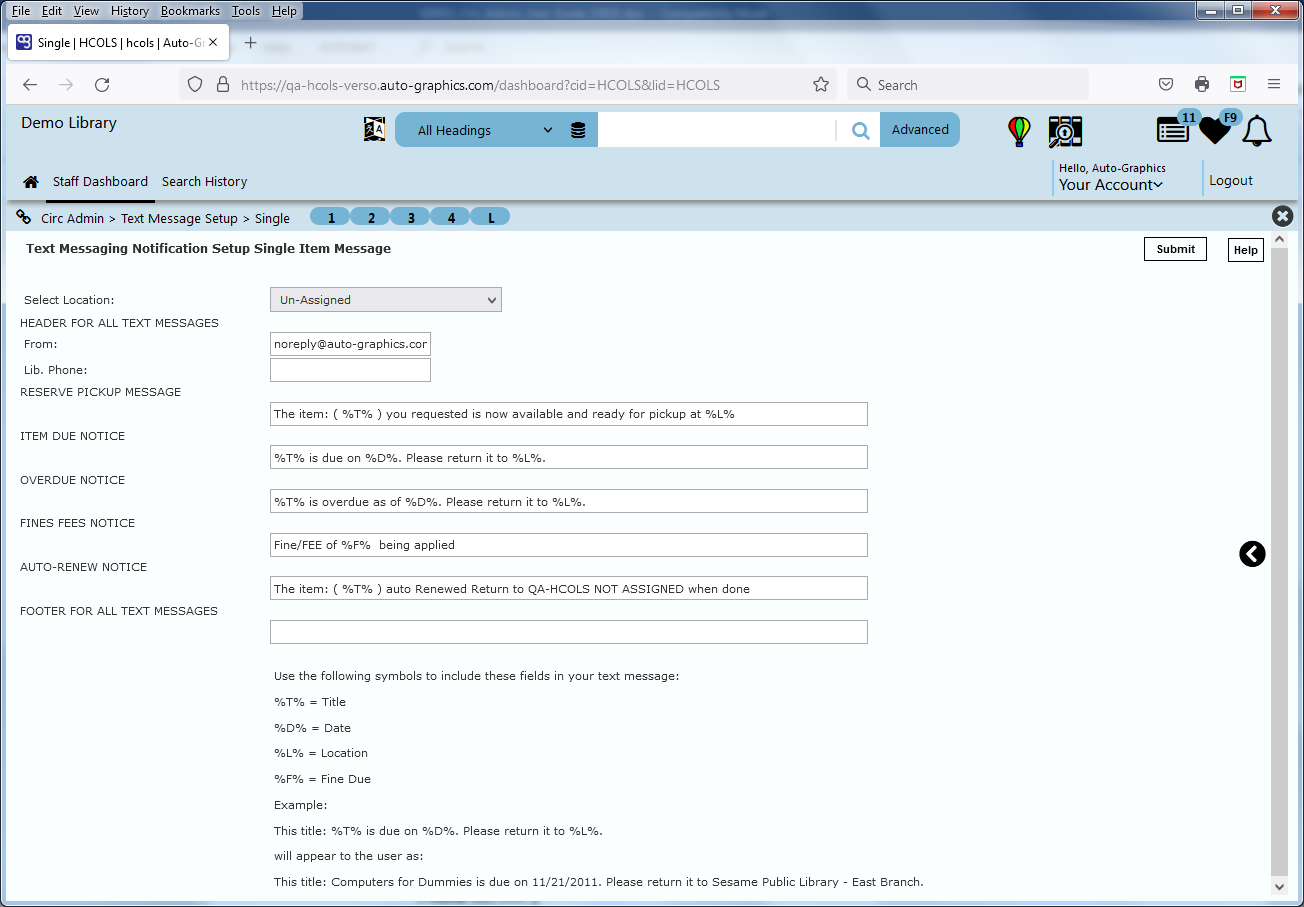Image resolution: width=1304 pixels, height=907 pixels.
Task: Open the browser Help menu
Action: point(284,11)
